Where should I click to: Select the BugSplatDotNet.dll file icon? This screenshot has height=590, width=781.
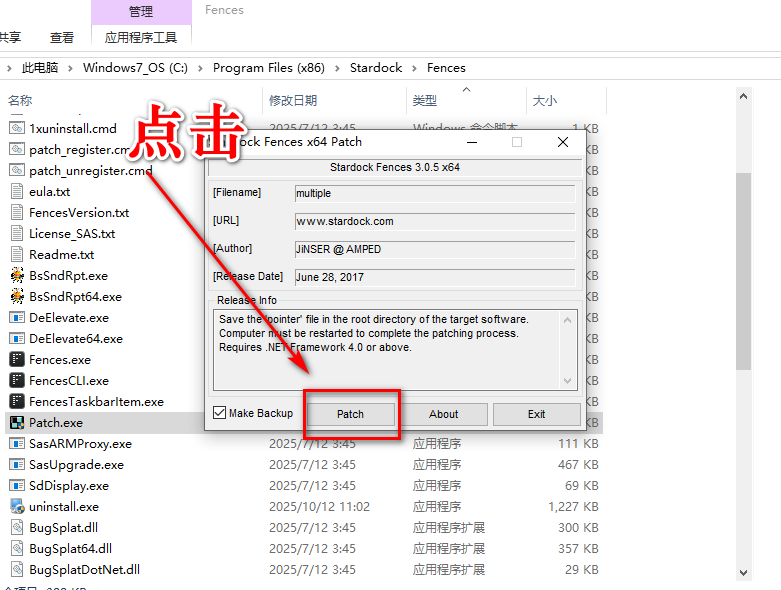click(17, 569)
